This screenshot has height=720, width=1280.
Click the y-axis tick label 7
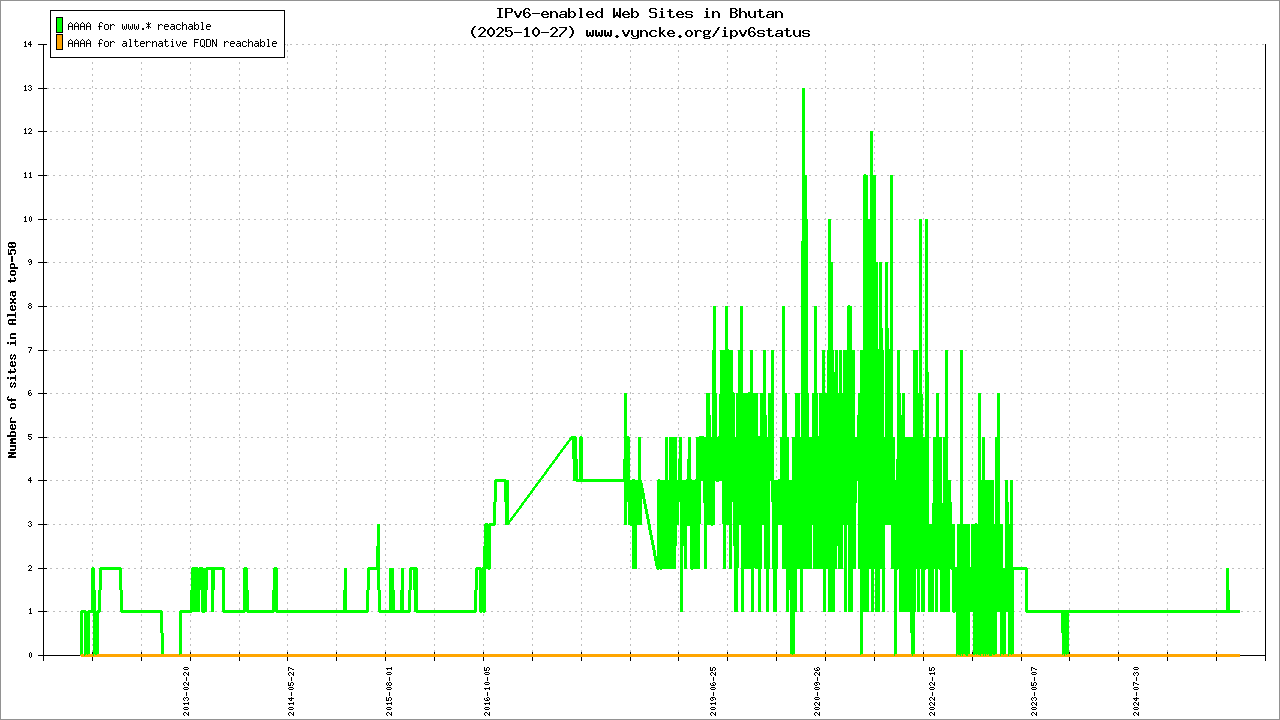(x=32, y=350)
